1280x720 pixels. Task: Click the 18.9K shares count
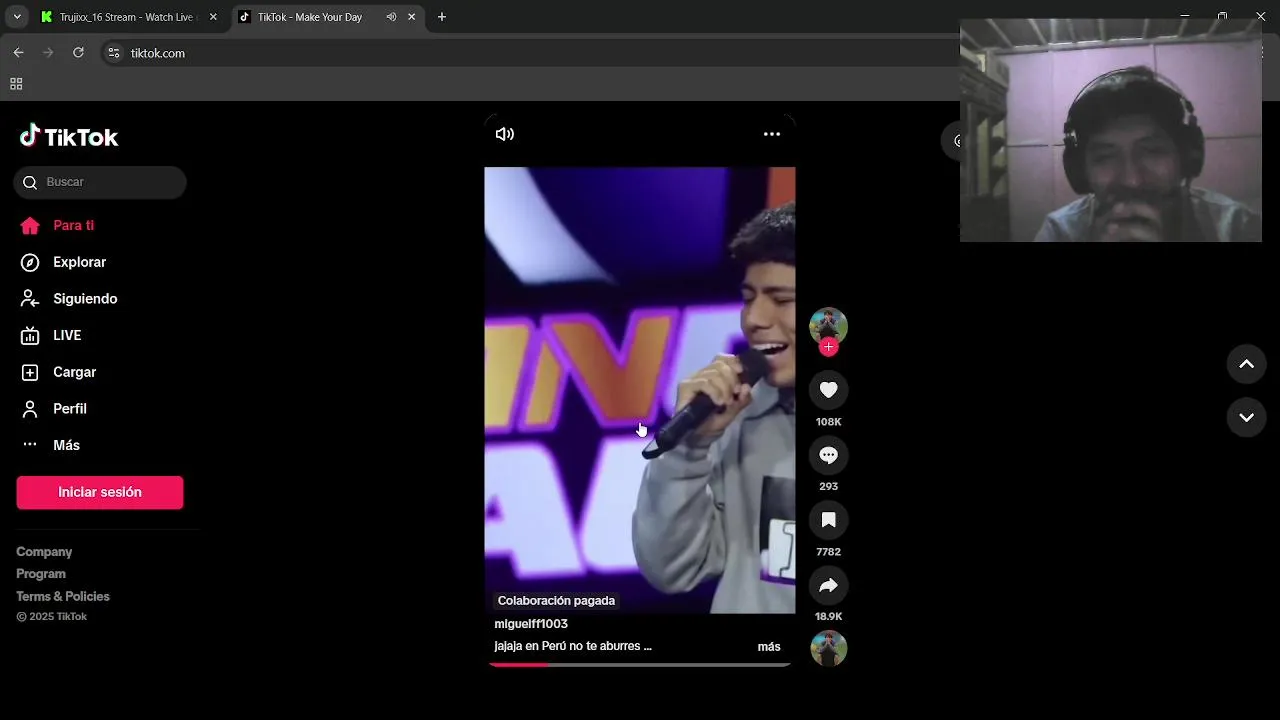pos(828,617)
